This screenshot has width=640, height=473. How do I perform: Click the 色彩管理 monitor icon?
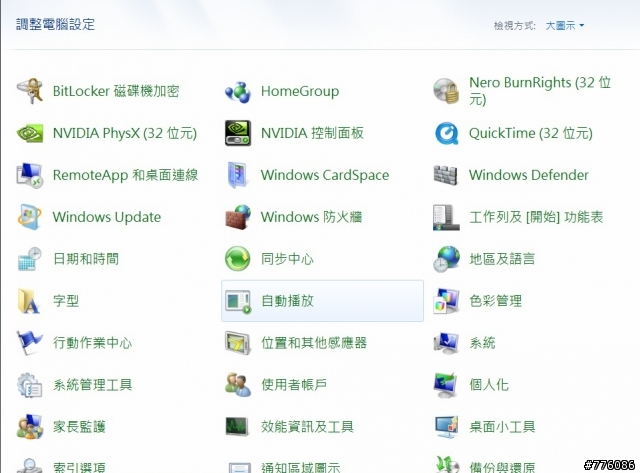point(446,301)
